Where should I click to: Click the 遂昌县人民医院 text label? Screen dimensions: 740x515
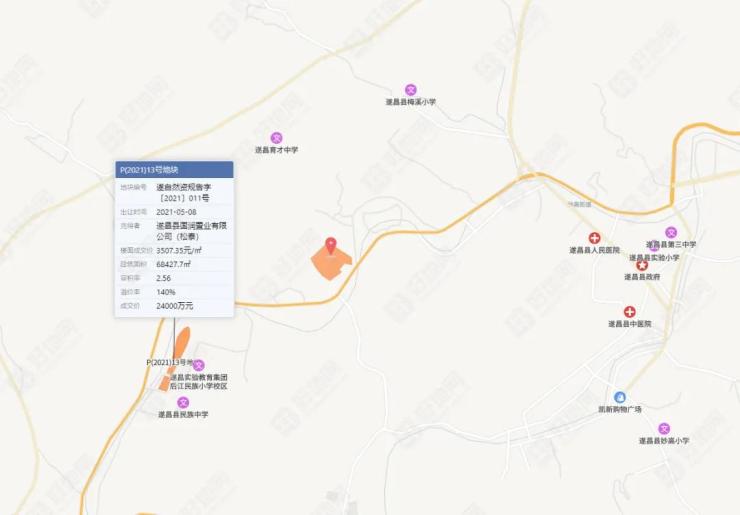[594, 250]
